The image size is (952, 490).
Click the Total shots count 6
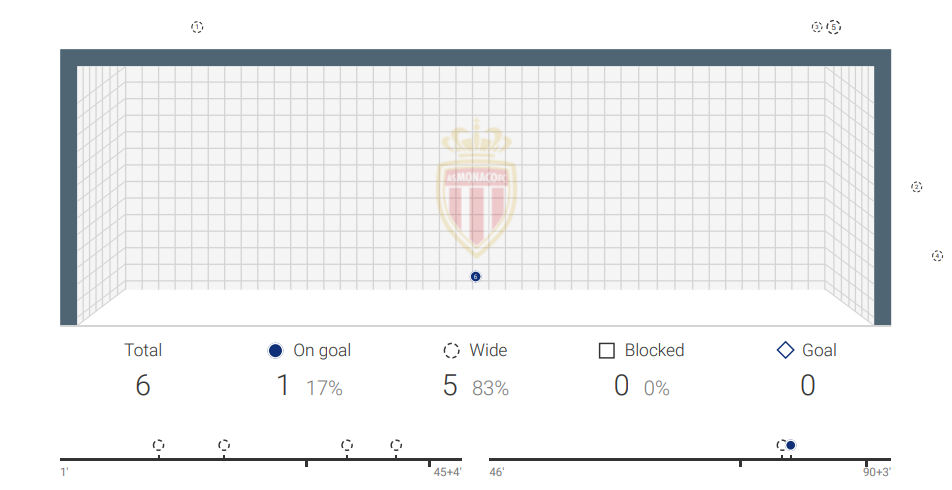point(143,385)
